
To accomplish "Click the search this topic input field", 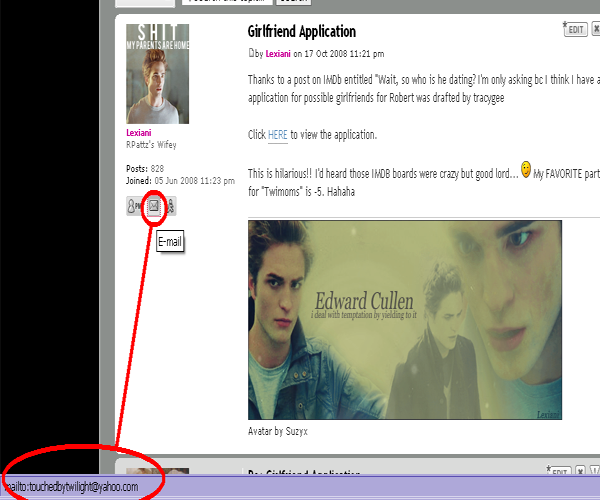I will [x=227, y=2].
